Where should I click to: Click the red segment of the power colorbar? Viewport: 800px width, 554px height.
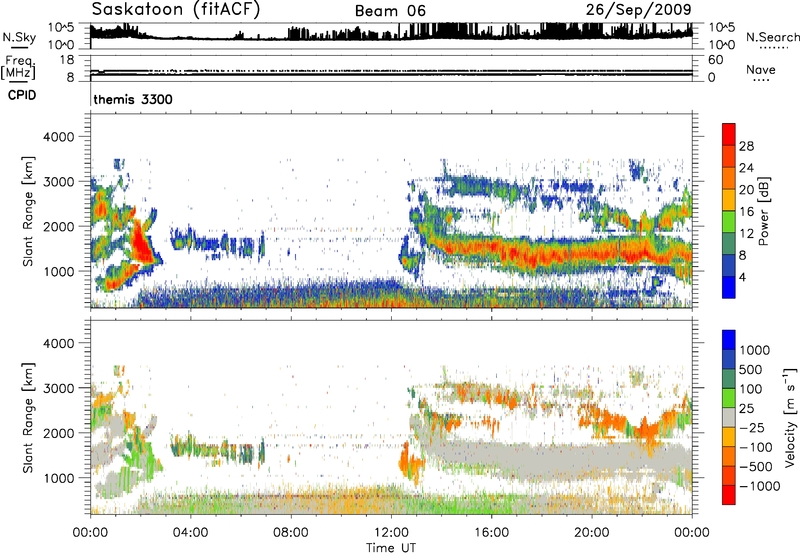coord(729,134)
